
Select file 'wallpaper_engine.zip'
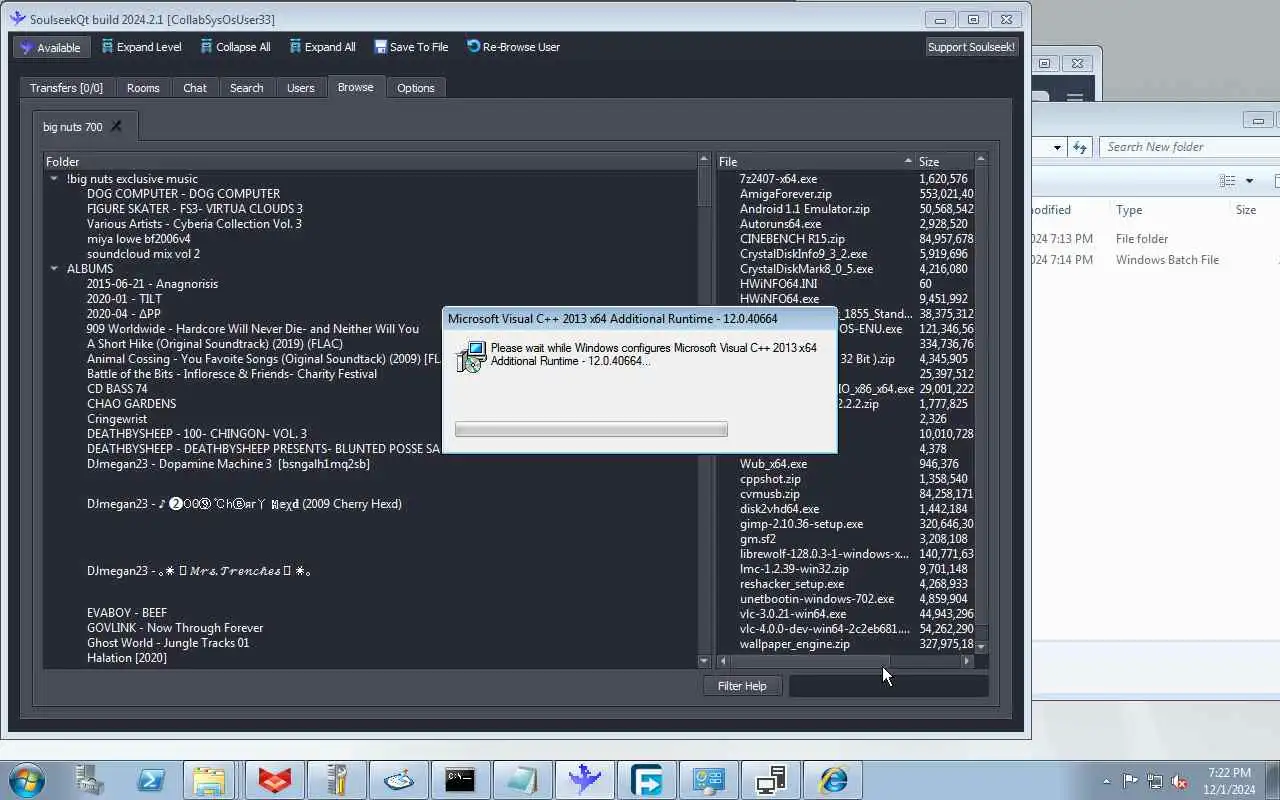point(794,644)
